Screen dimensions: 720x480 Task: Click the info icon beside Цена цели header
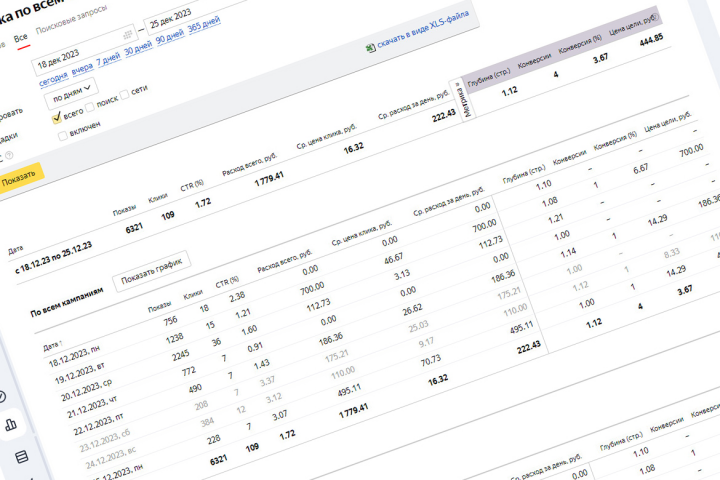coord(655,17)
